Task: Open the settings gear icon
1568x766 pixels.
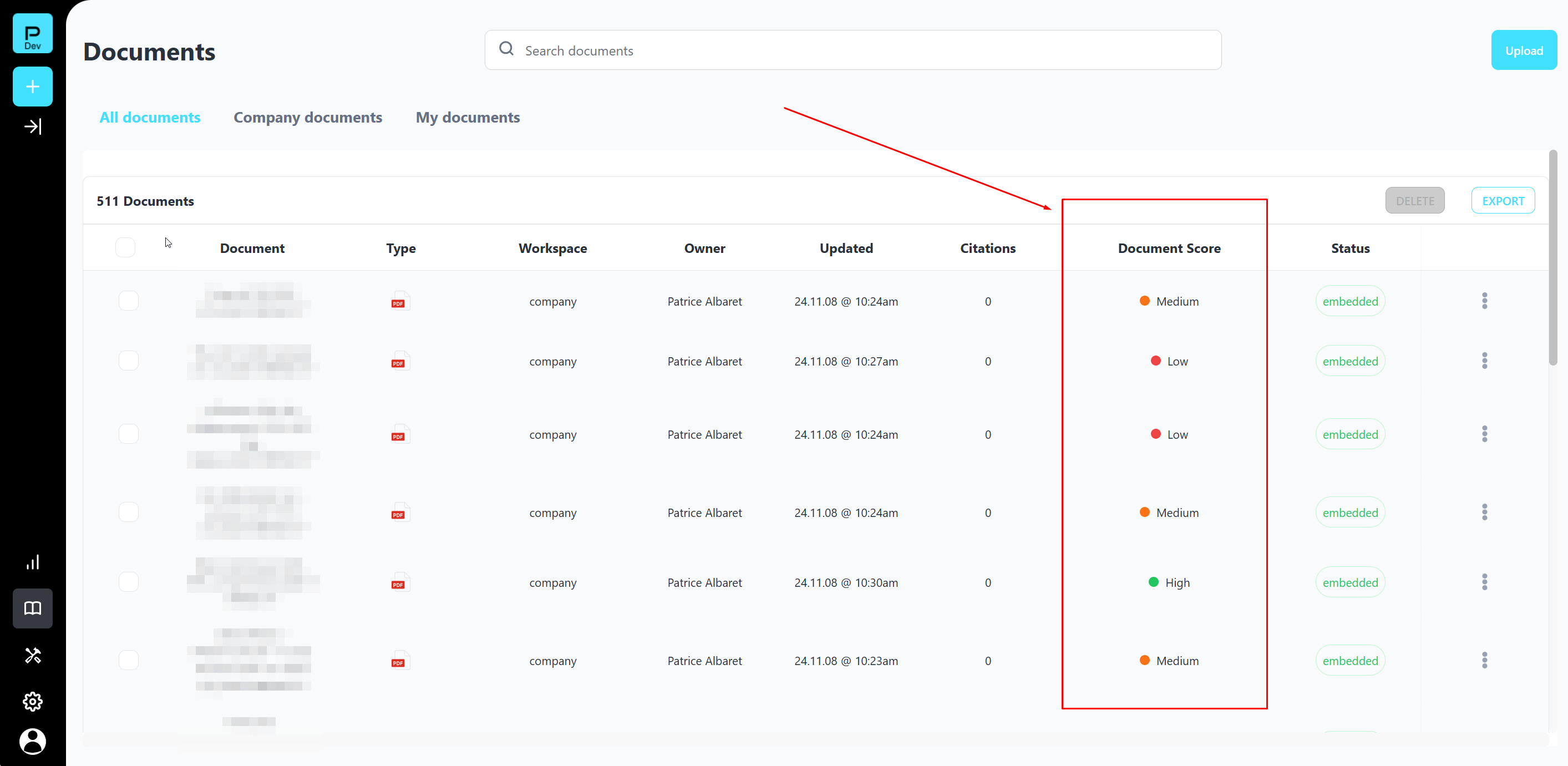Action: 32,702
